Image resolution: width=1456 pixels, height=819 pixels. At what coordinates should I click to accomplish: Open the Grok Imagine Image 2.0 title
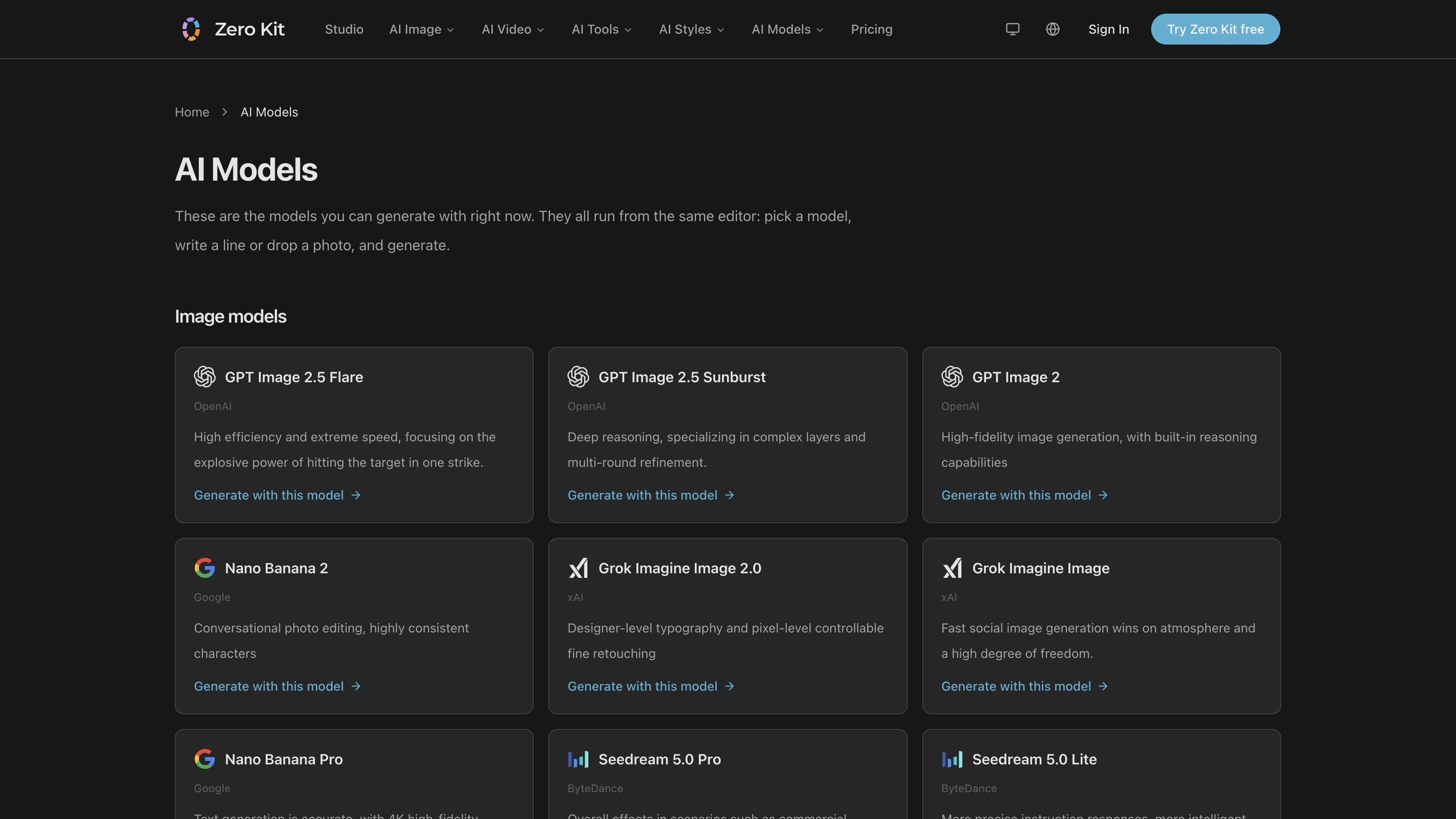(679, 568)
